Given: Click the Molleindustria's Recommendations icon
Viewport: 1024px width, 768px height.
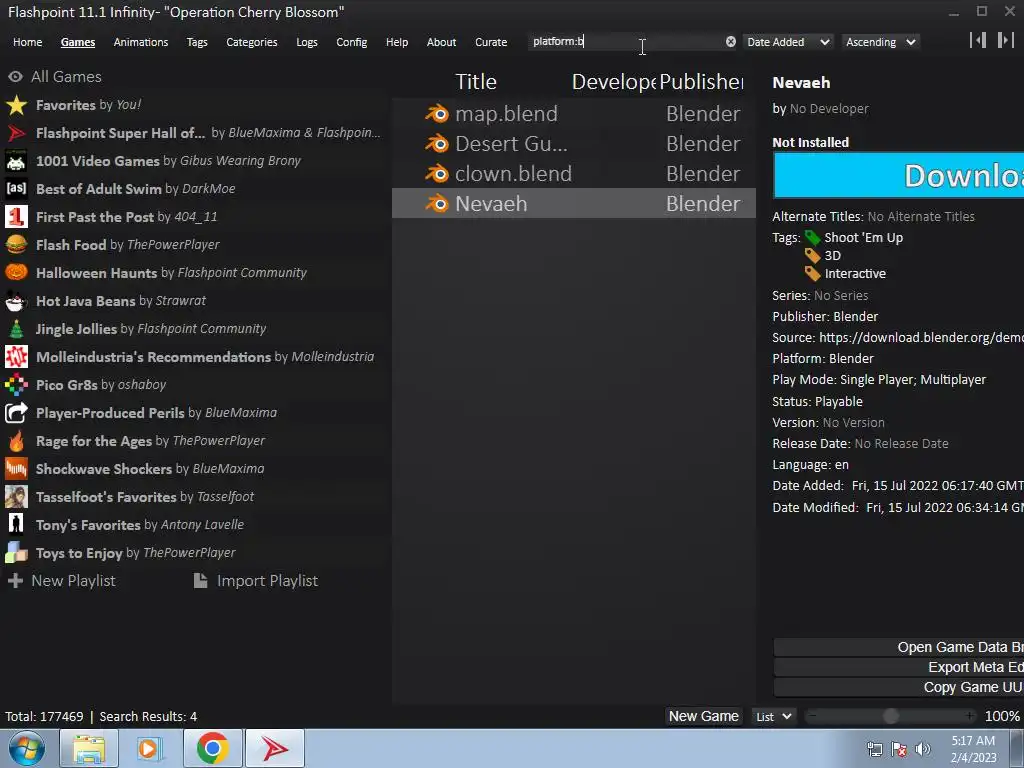Looking at the screenshot, I should click(x=16, y=357).
